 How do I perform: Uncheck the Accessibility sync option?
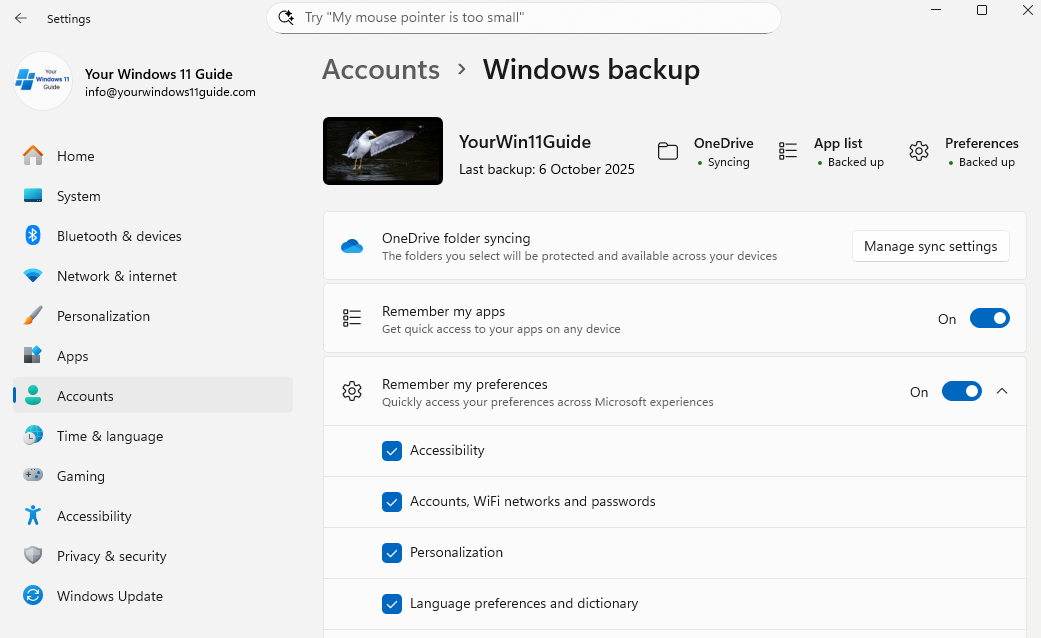coord(392,451)
